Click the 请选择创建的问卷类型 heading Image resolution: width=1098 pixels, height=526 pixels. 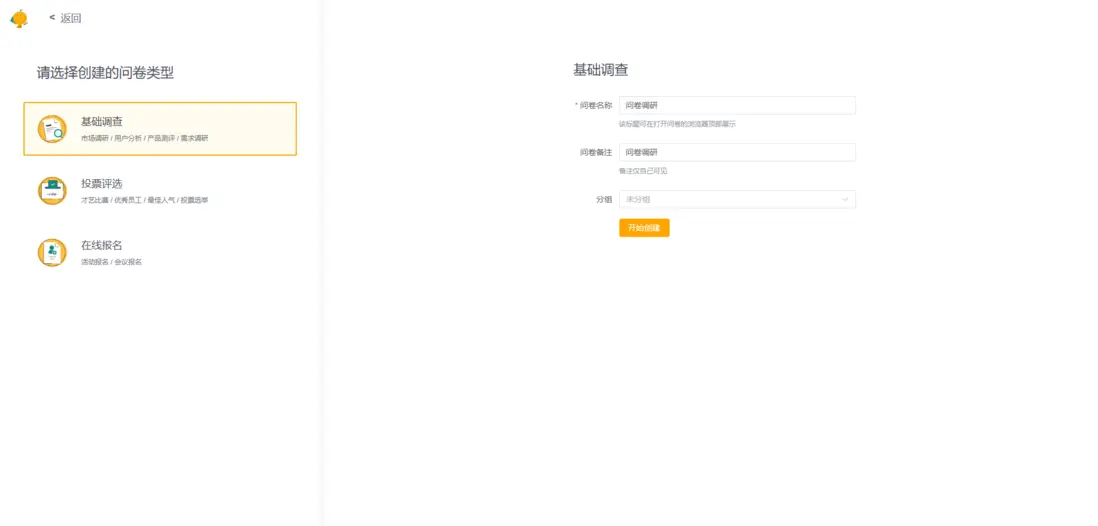[105, 72]
